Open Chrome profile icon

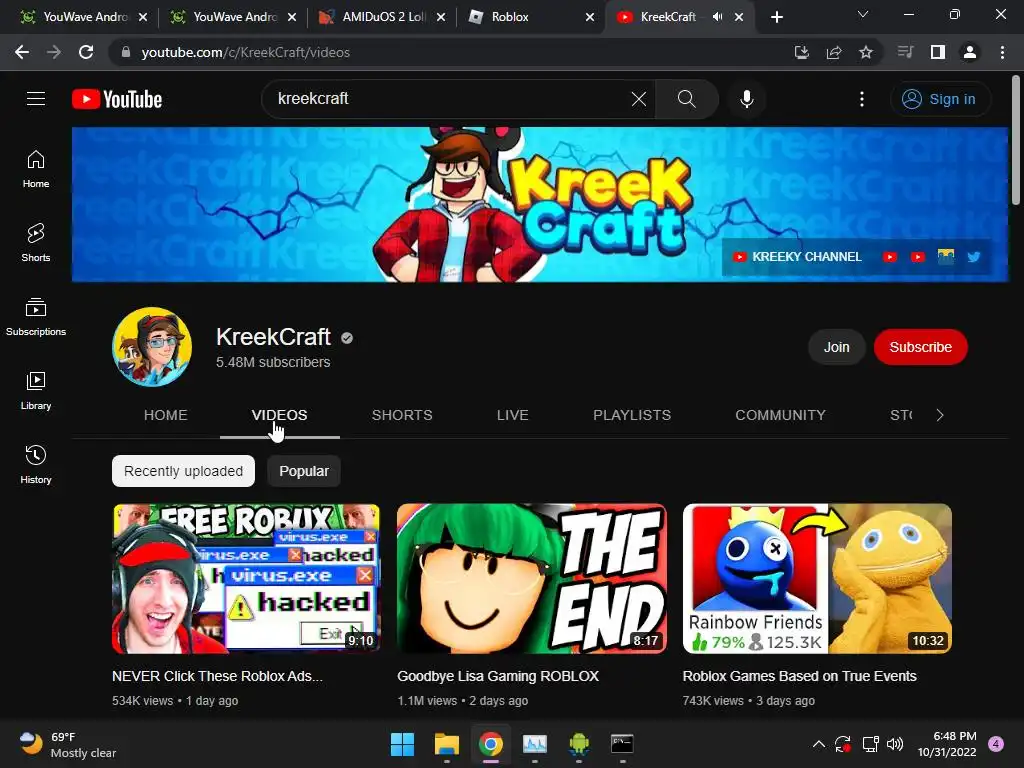point(970,52)
